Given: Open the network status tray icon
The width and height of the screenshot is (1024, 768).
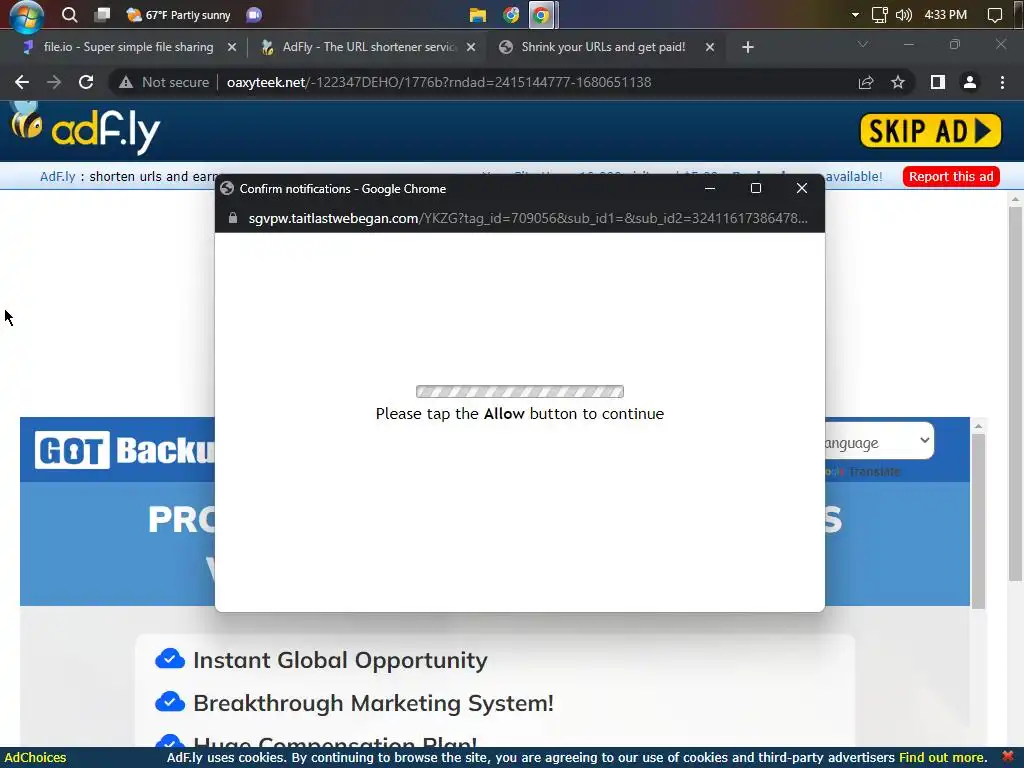Looking at the screenshot, I should (879, 15).
